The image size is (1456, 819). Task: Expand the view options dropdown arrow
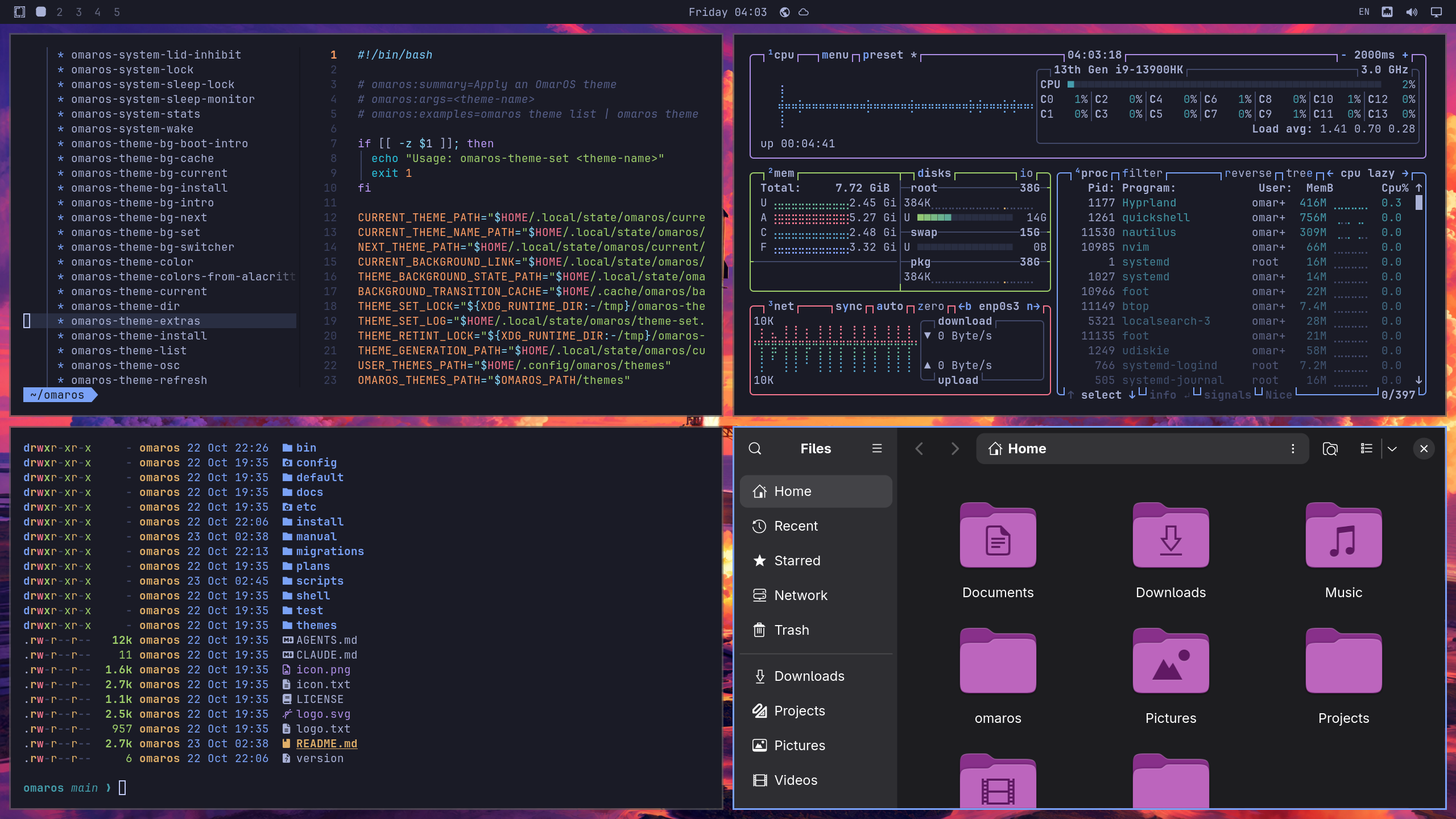click(x=1392, y=449)
